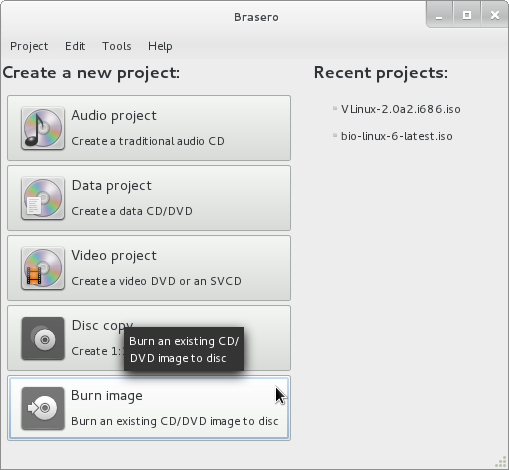Click the Audio project music-note disc icon

pos(43,128)
